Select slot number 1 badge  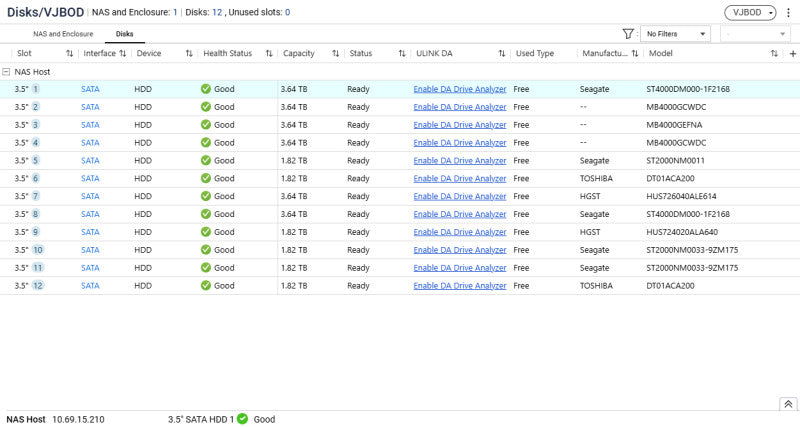pyautogui.click(x=36, y=89)
